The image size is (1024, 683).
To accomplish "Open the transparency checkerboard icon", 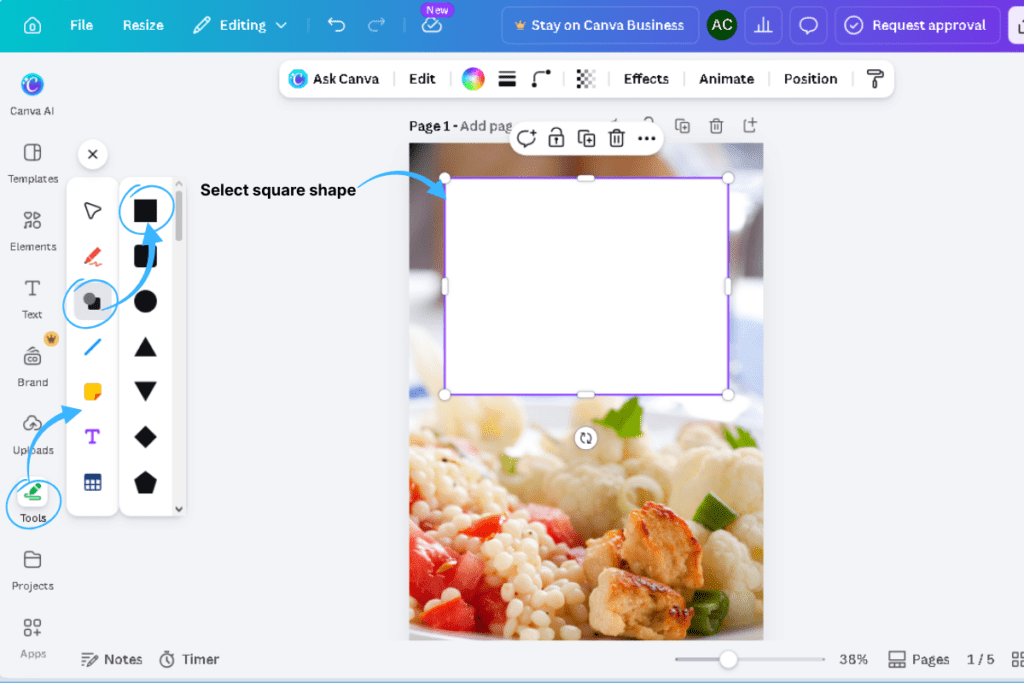I will 586,79.
